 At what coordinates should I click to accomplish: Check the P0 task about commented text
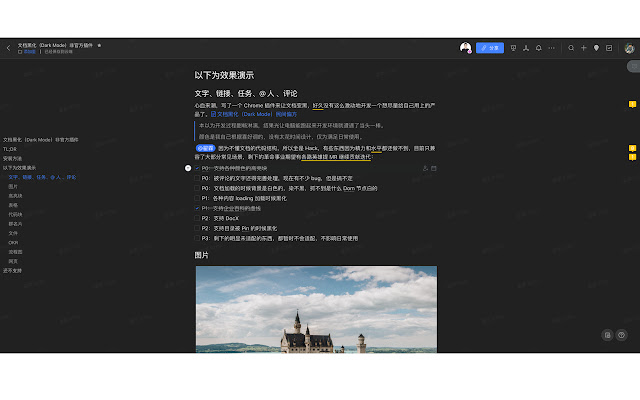pyautogui.click(x=197, y=178)
